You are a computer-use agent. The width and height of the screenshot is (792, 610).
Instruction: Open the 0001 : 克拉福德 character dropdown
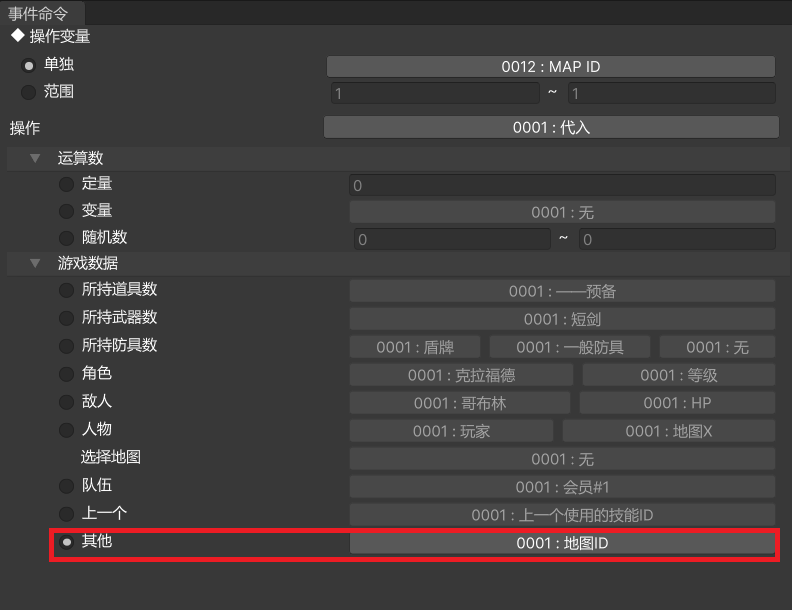click(461, 375)
